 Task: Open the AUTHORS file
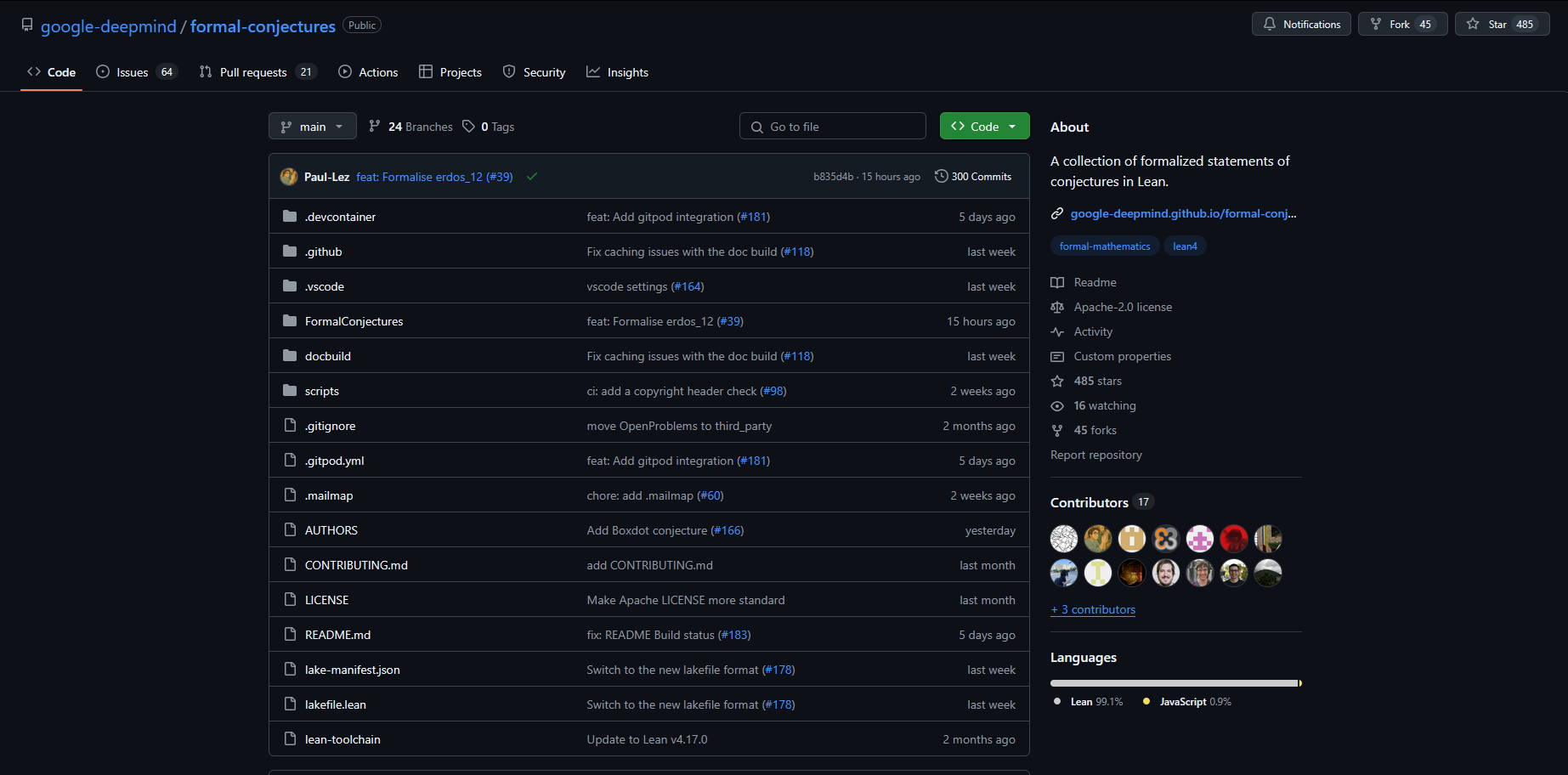pos(331,530)
